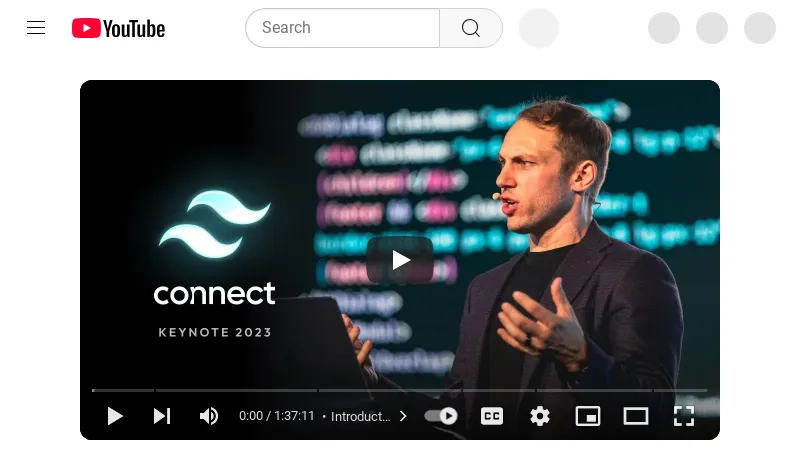
Task: Open the video settings gear
Action: tap(540, 416)
